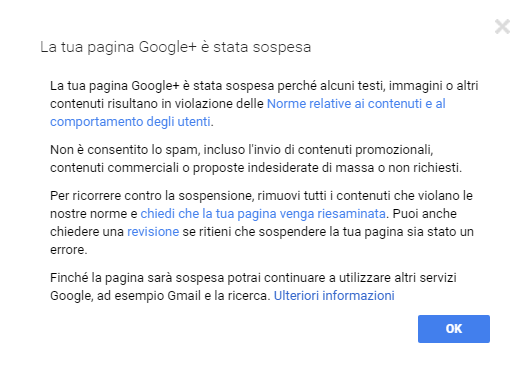Click the text 'Puoi anche' after the review link

[425, 214]
